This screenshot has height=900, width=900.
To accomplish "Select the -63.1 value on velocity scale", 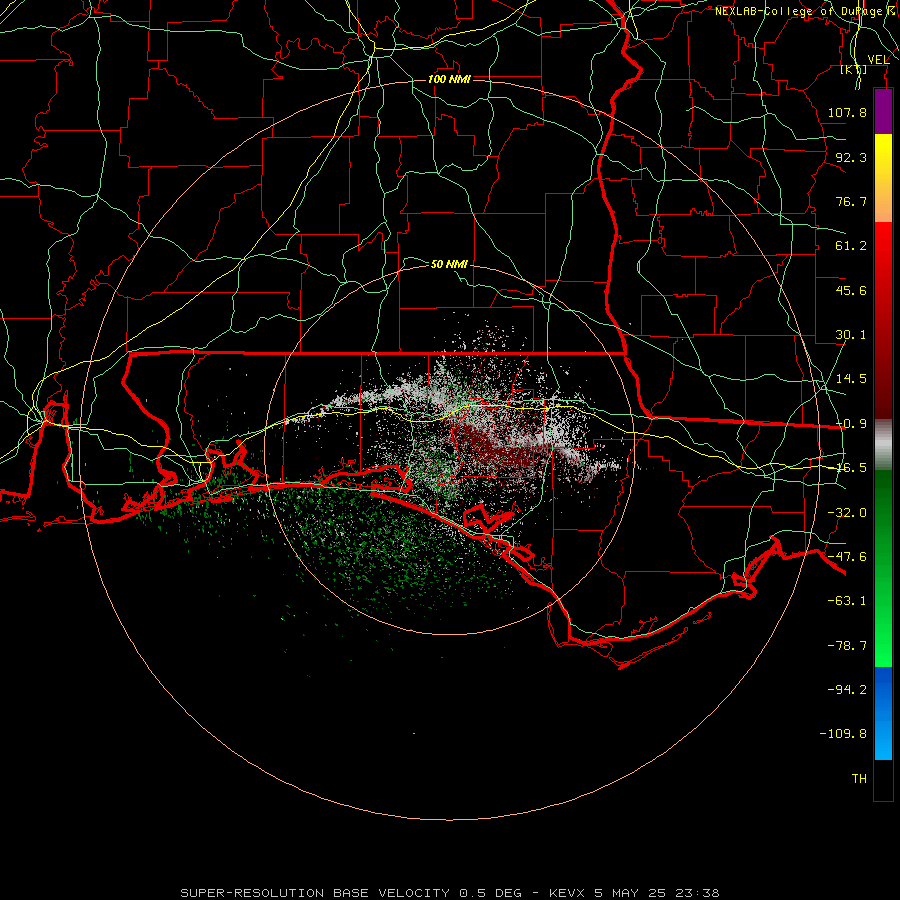I will (x=847, y=601).
